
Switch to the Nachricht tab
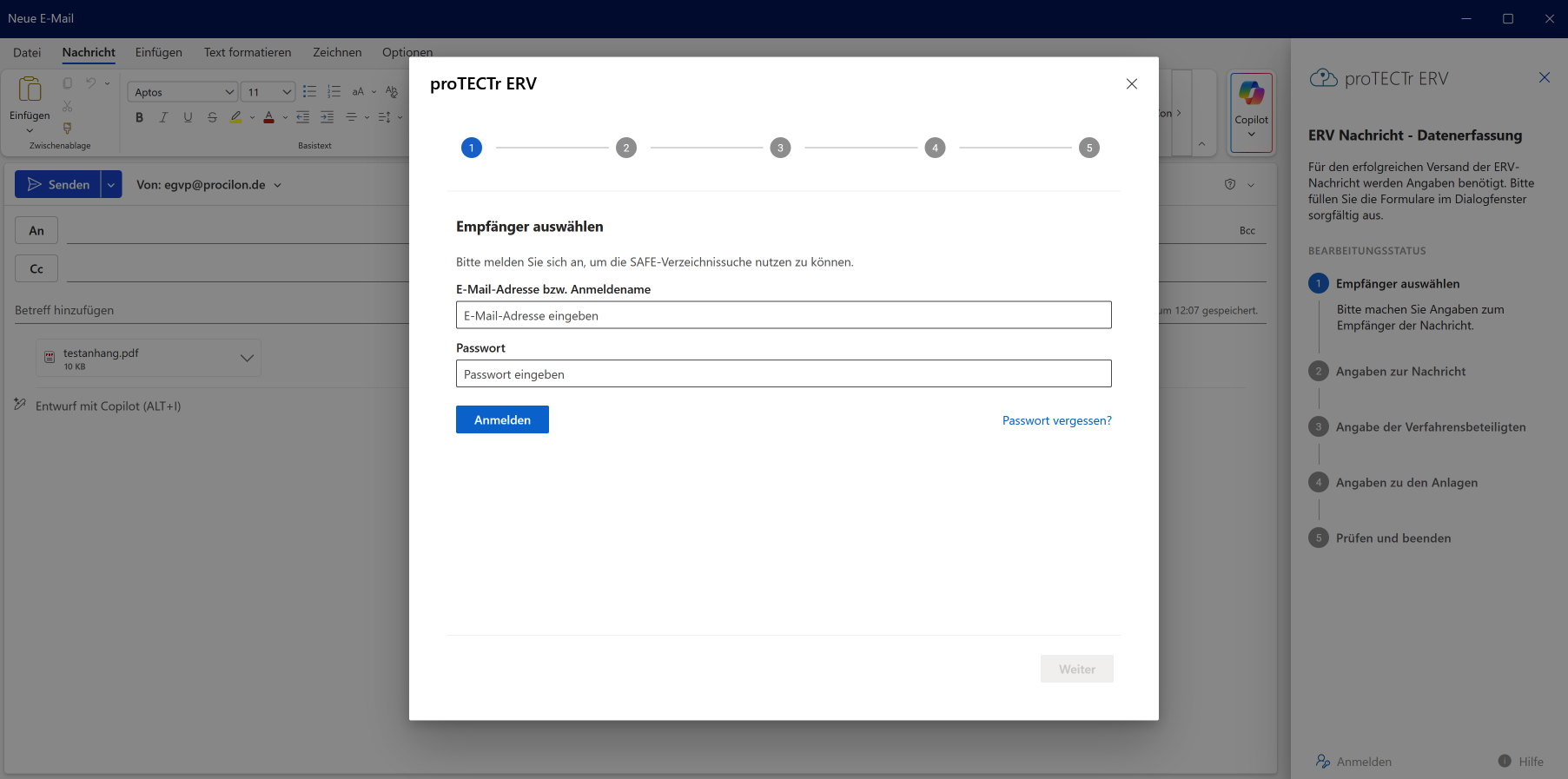[89, 52]
